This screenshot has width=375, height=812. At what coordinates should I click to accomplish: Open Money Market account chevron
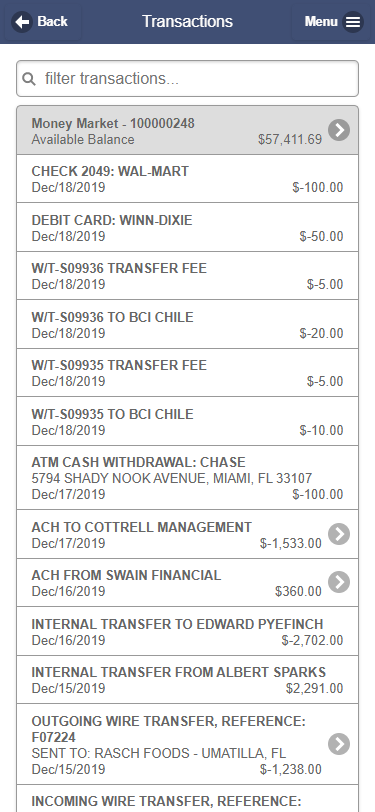click(339, 130)
